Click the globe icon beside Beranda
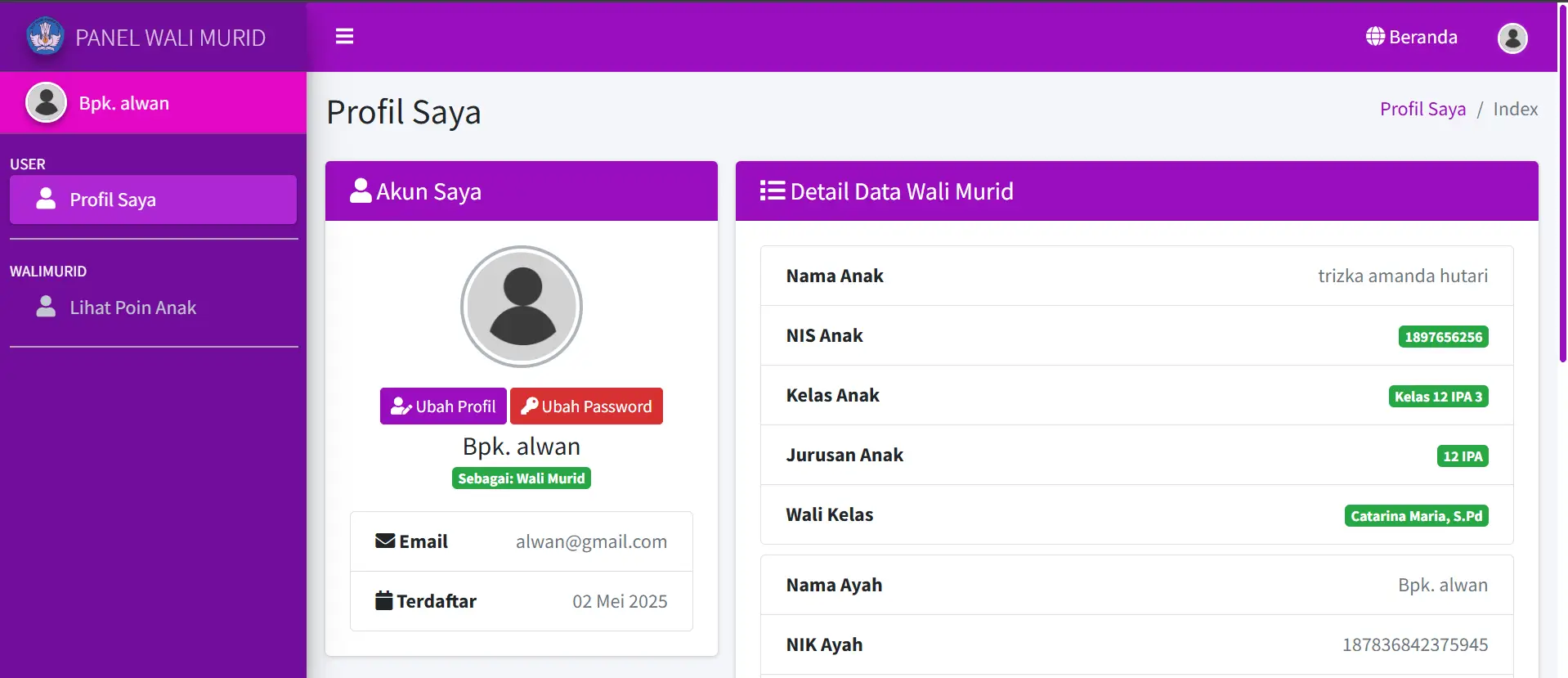Viewport: 1568px width, 678px height. [x=1375, y=37]
